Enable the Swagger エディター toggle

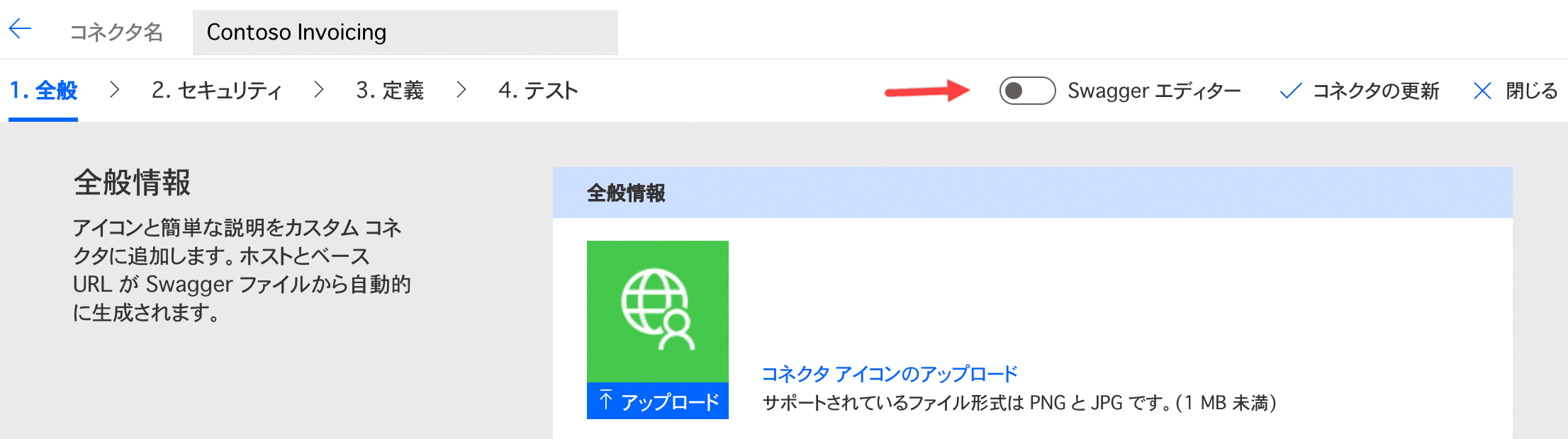[x=1027, y=91]
